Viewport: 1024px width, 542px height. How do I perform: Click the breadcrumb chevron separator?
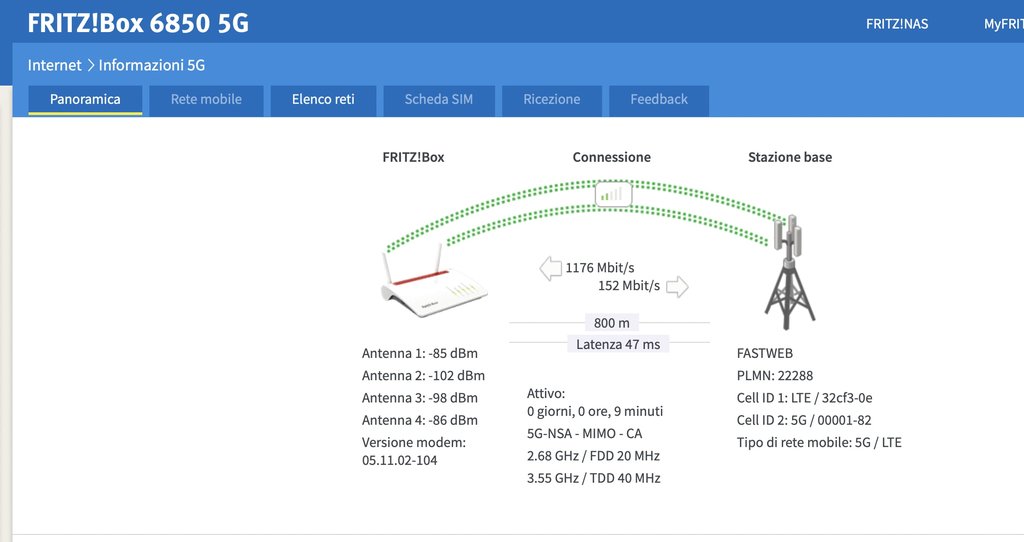click(90, 65)
